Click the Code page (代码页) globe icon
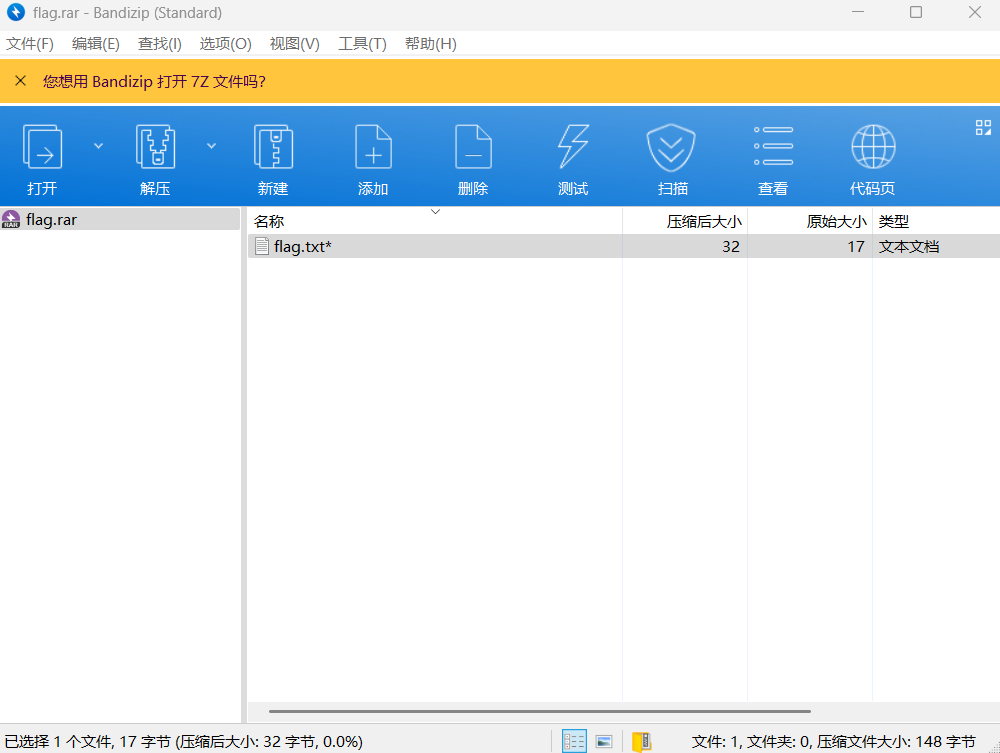This screenshot has width=1000, height=753. tap(873, 147)
